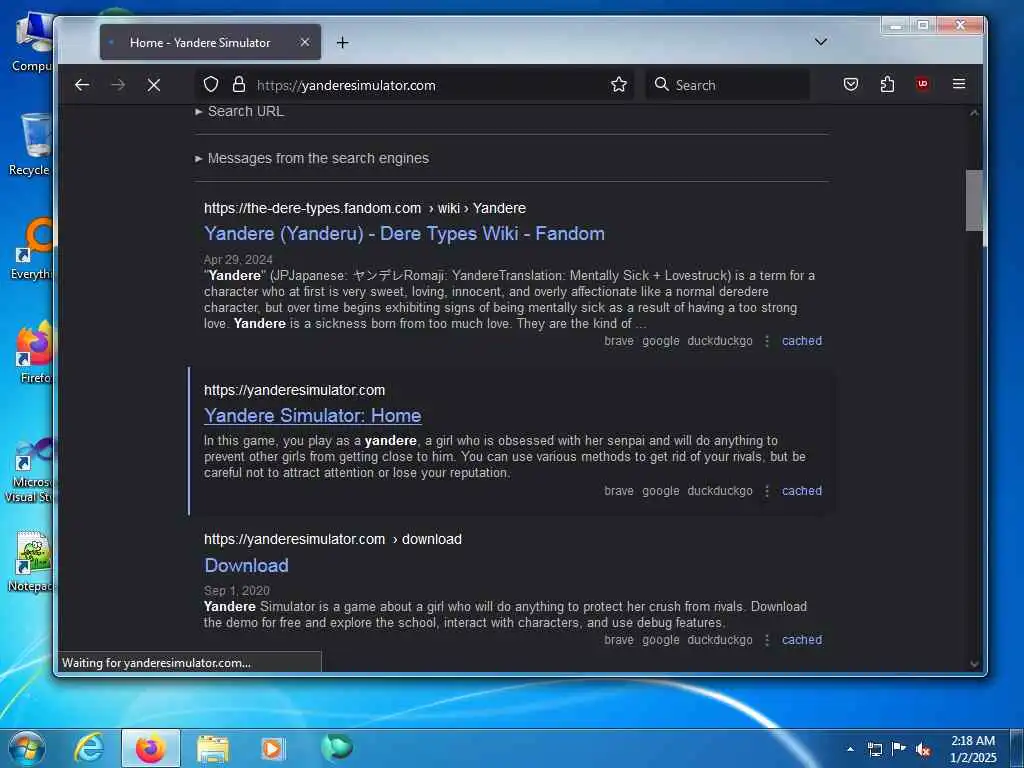Expand the Search URL section

240,112
